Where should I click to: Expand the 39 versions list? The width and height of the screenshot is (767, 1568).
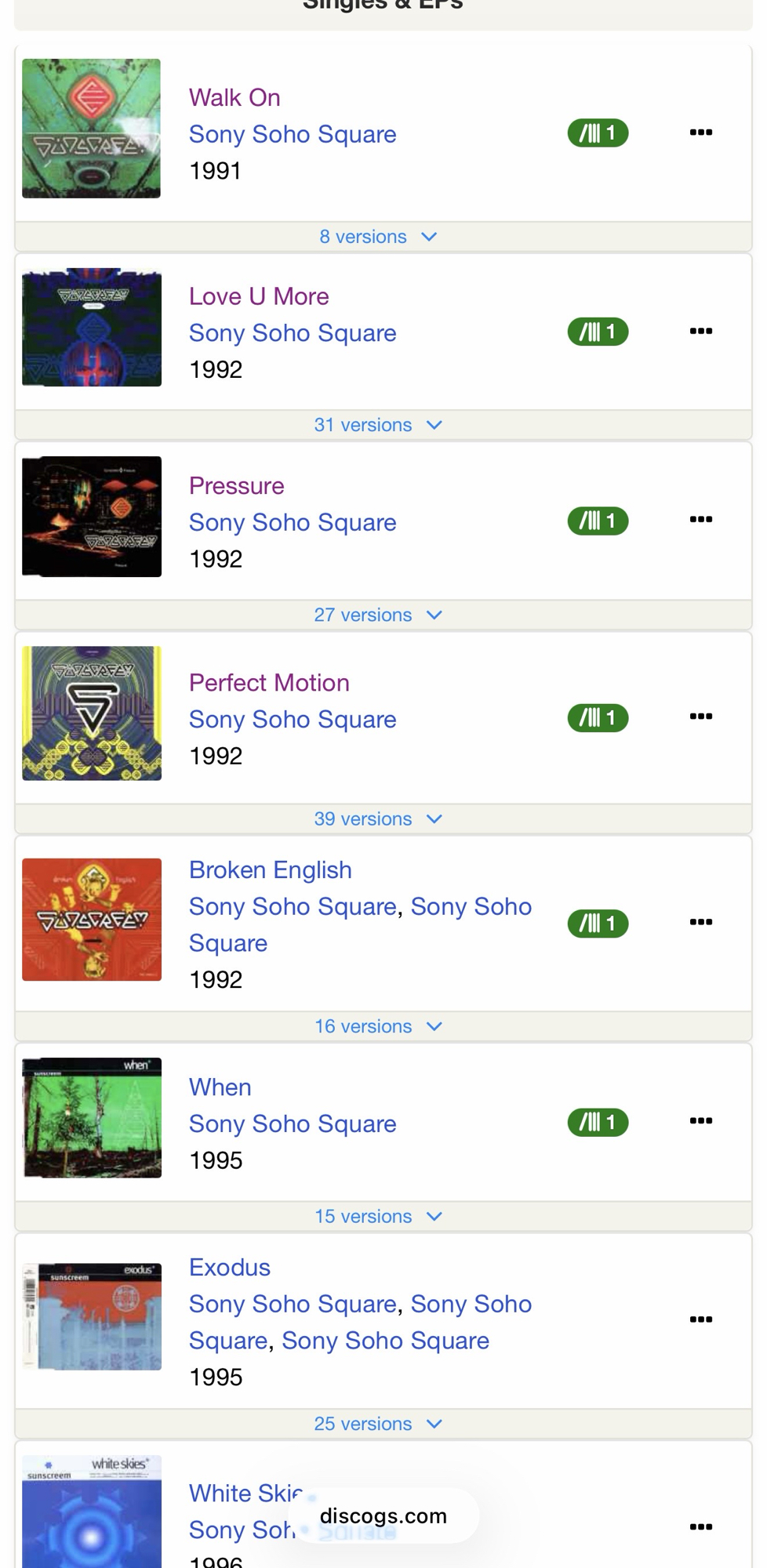[x=378, y=818]
